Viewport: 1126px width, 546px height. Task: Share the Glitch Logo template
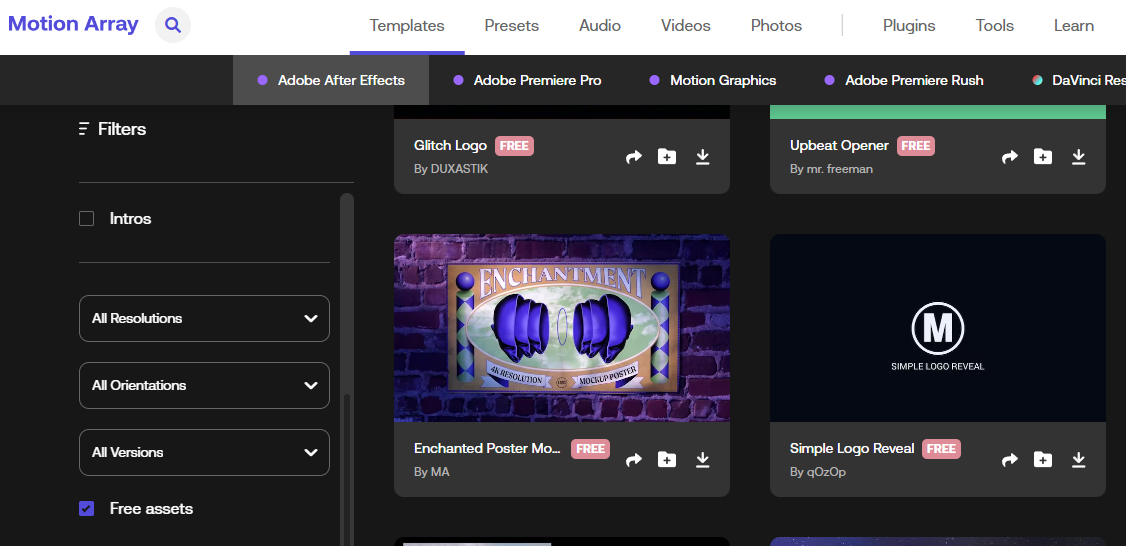tap(633, 157)
